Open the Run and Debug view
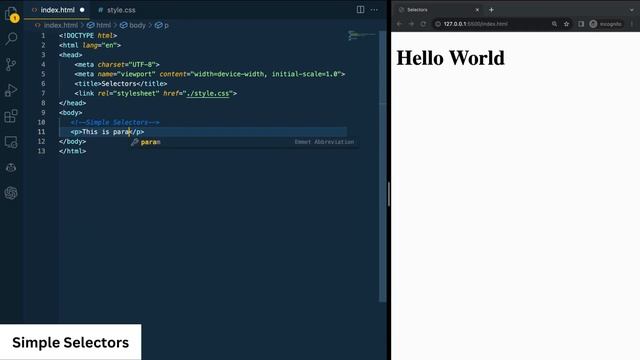Image resolution: width=640 pixels, height=360 pixels. coord(11,90)
